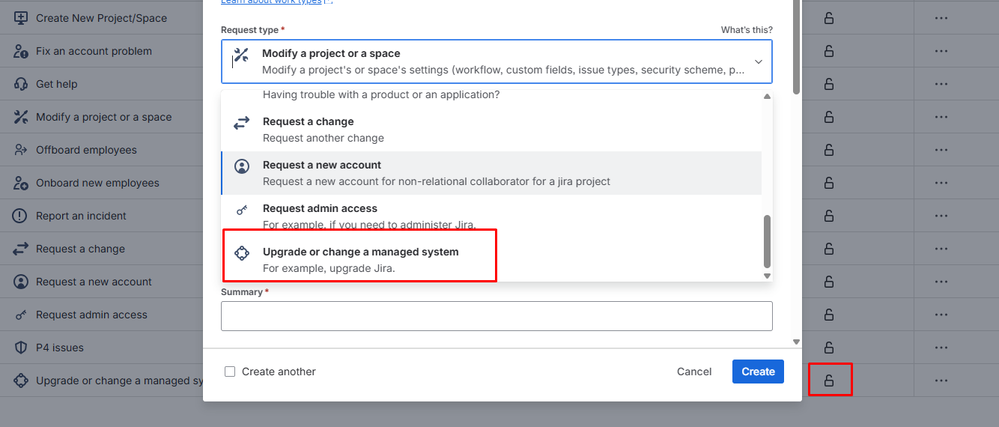Click the Fix an account problem row text
This screenshot has width=999, height=427.
pos(94,51)
